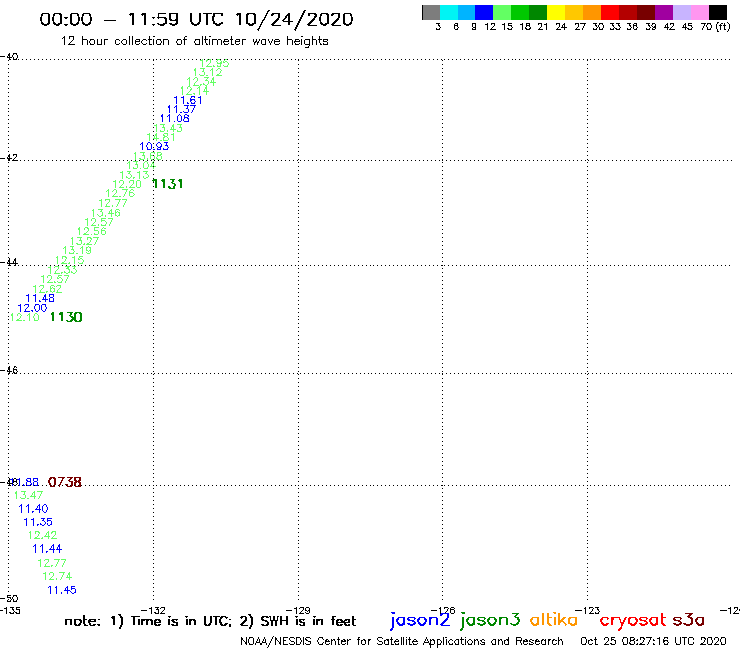Image resolution: width=740 pixels, height=650 pixels.
Task: Click the pure blue legend swatch
Action: click(x=484, y=12)
